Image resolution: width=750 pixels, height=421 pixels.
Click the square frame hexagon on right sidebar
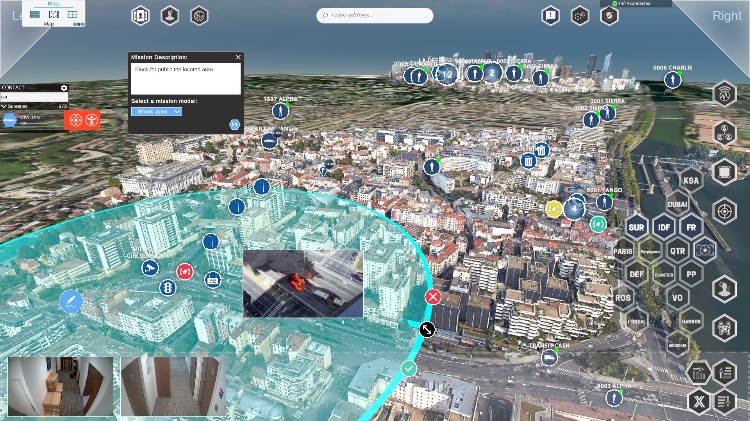pyautogui.click(x=725, y=172)
